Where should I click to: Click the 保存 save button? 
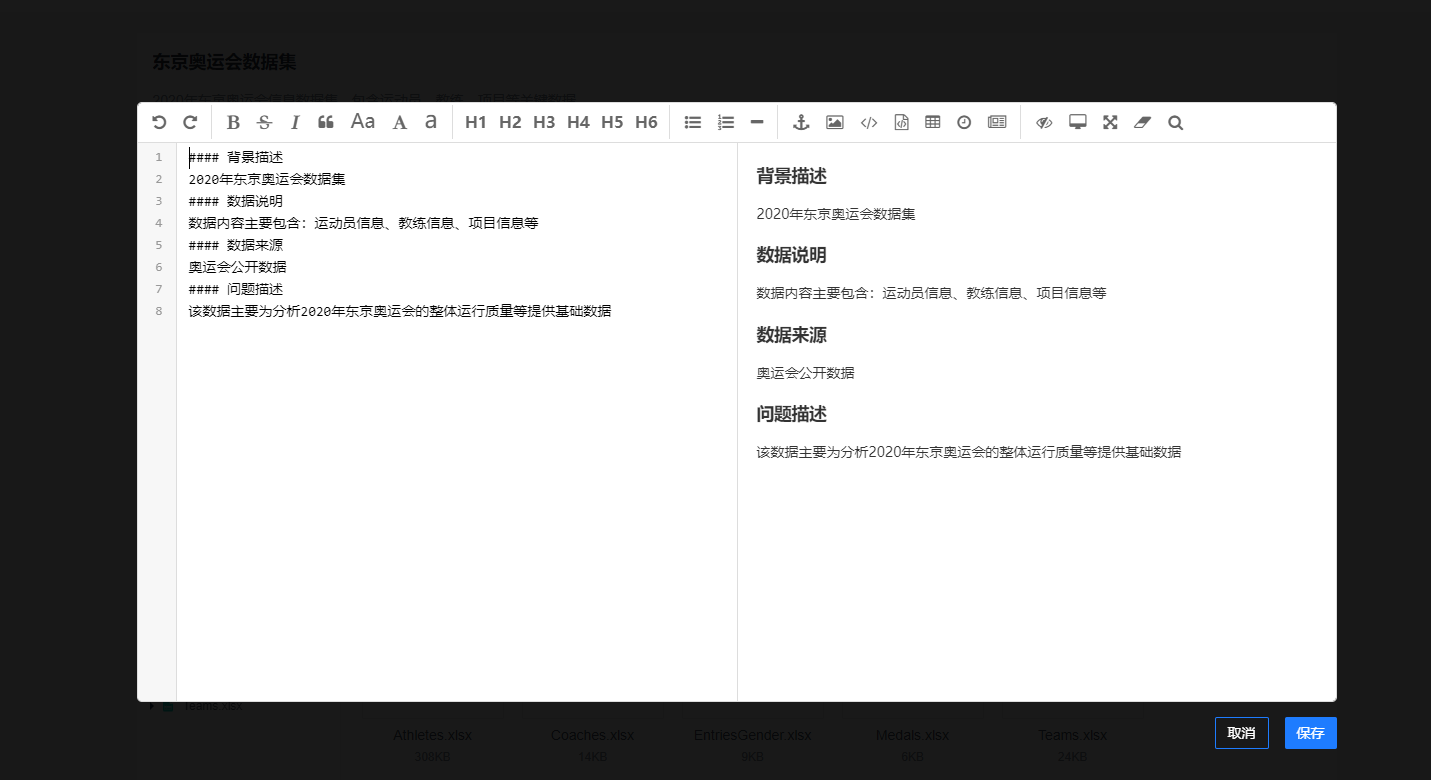click(1311, 733)
